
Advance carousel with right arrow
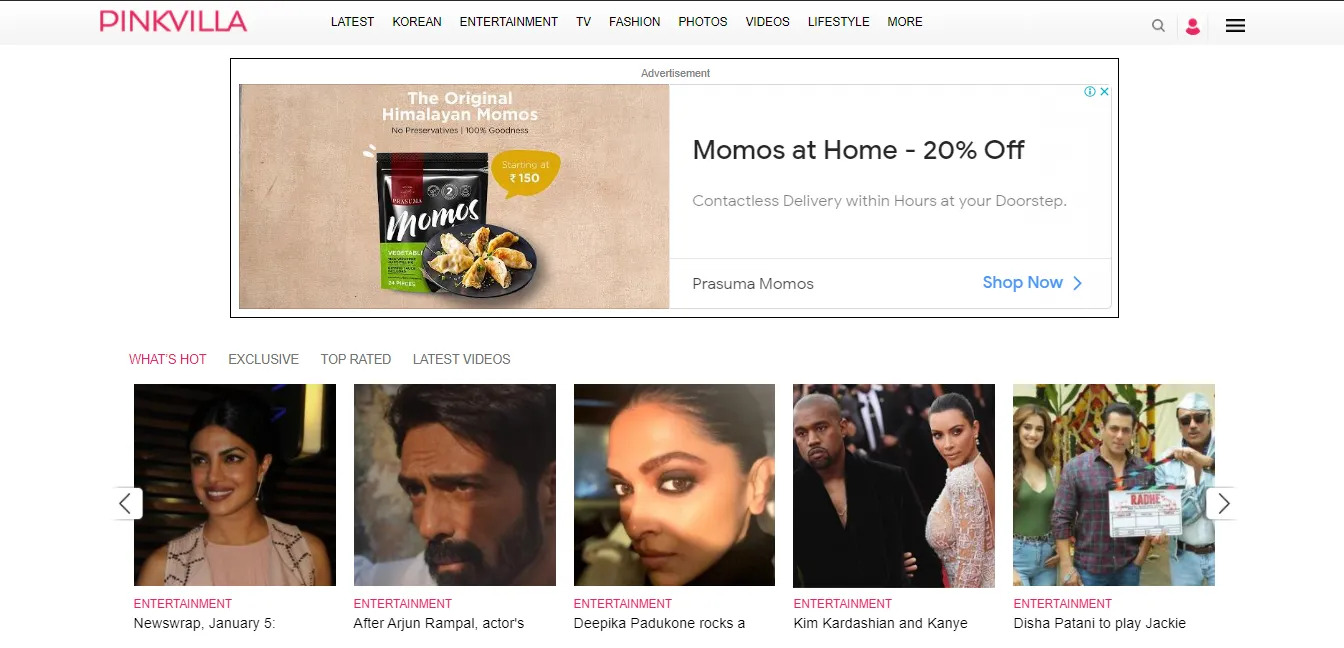(1222, 503)
